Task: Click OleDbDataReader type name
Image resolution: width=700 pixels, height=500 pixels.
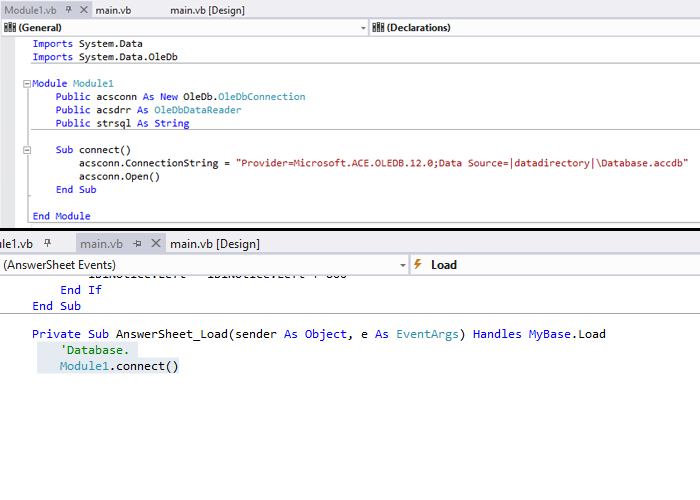Action: point(197,110)
